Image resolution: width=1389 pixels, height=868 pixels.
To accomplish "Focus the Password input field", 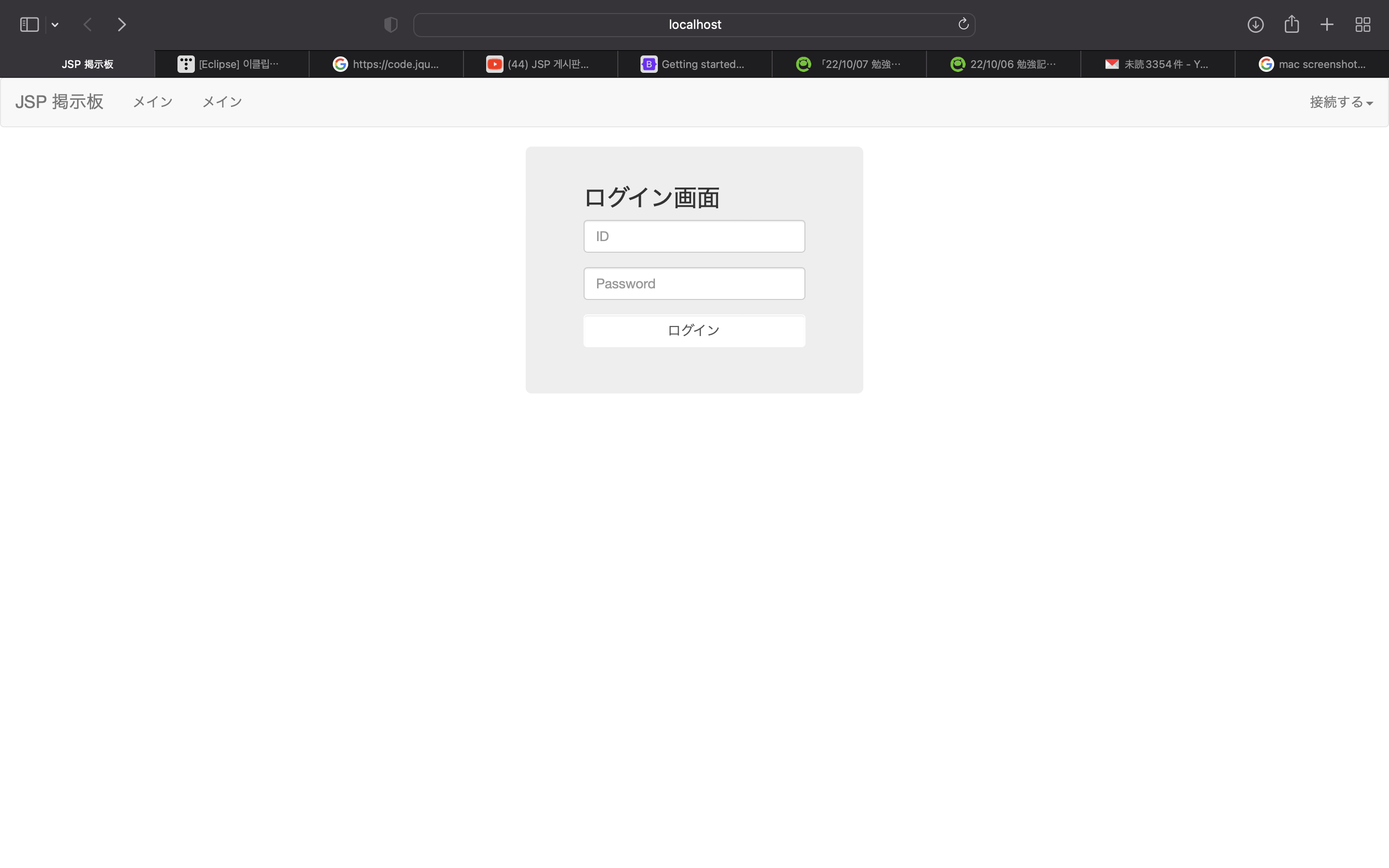I will click(694, 284).
